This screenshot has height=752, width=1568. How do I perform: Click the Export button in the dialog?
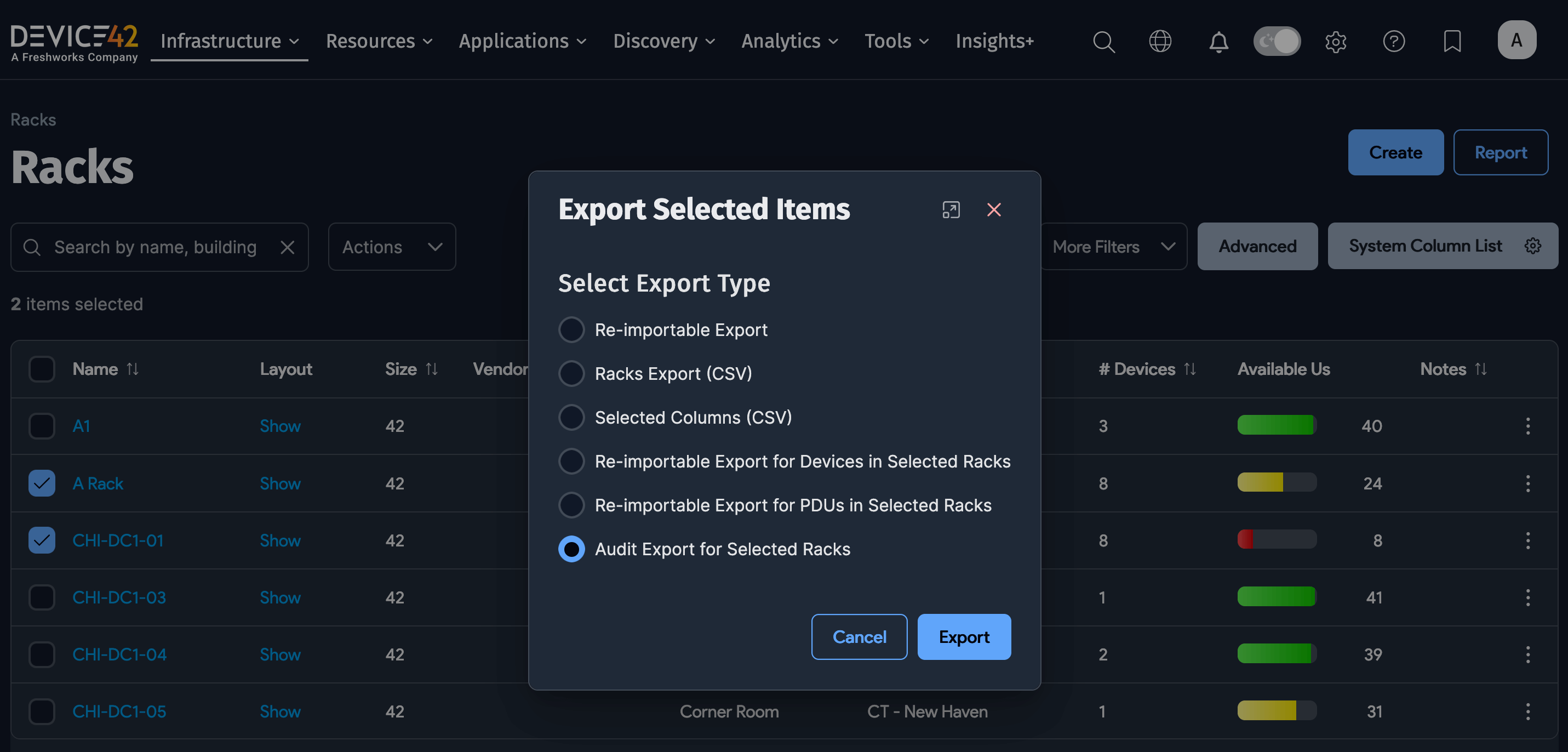tap(964, 637)
